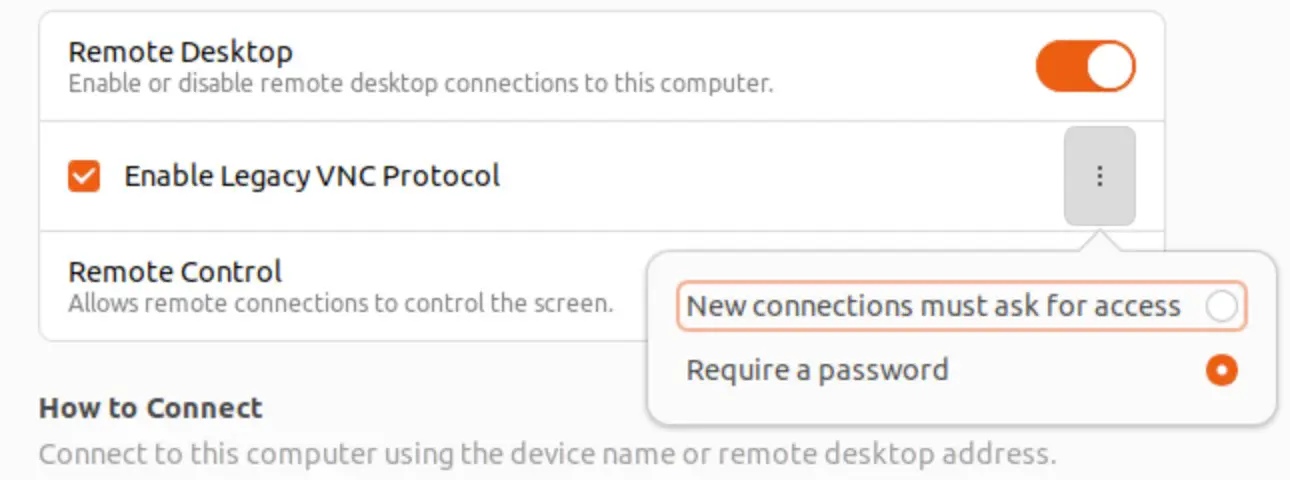Click the empty area of the Legacy VNC Protocol row
The height and width of the screenshot is (480, 1290).
[x=780, y=177]
